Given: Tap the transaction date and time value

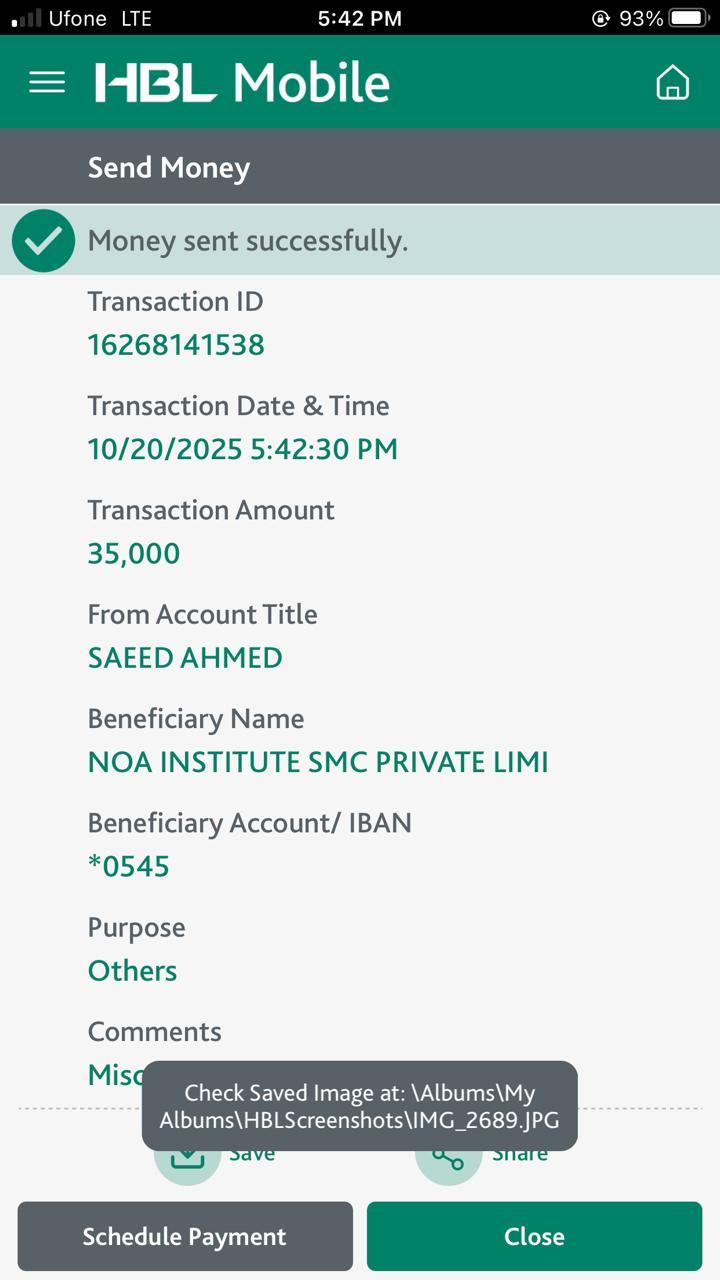Looking at the screenshot, I should [242, 449].
